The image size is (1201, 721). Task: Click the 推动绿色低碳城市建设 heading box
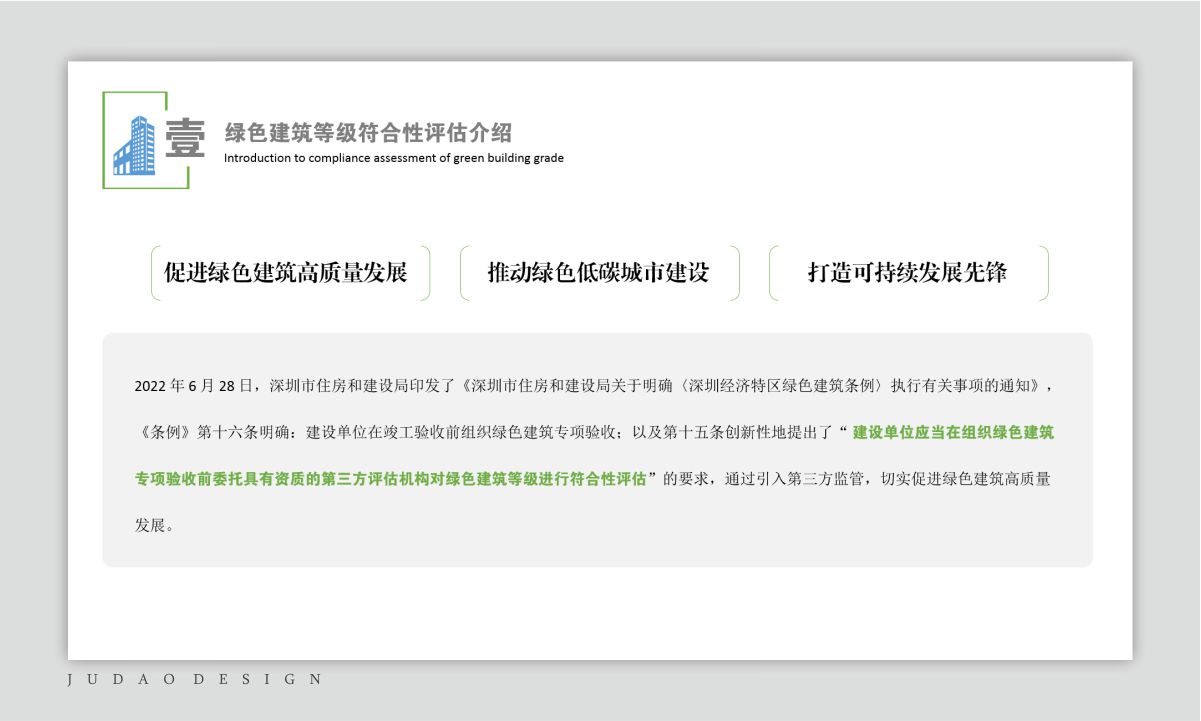[x=598, y=273]
